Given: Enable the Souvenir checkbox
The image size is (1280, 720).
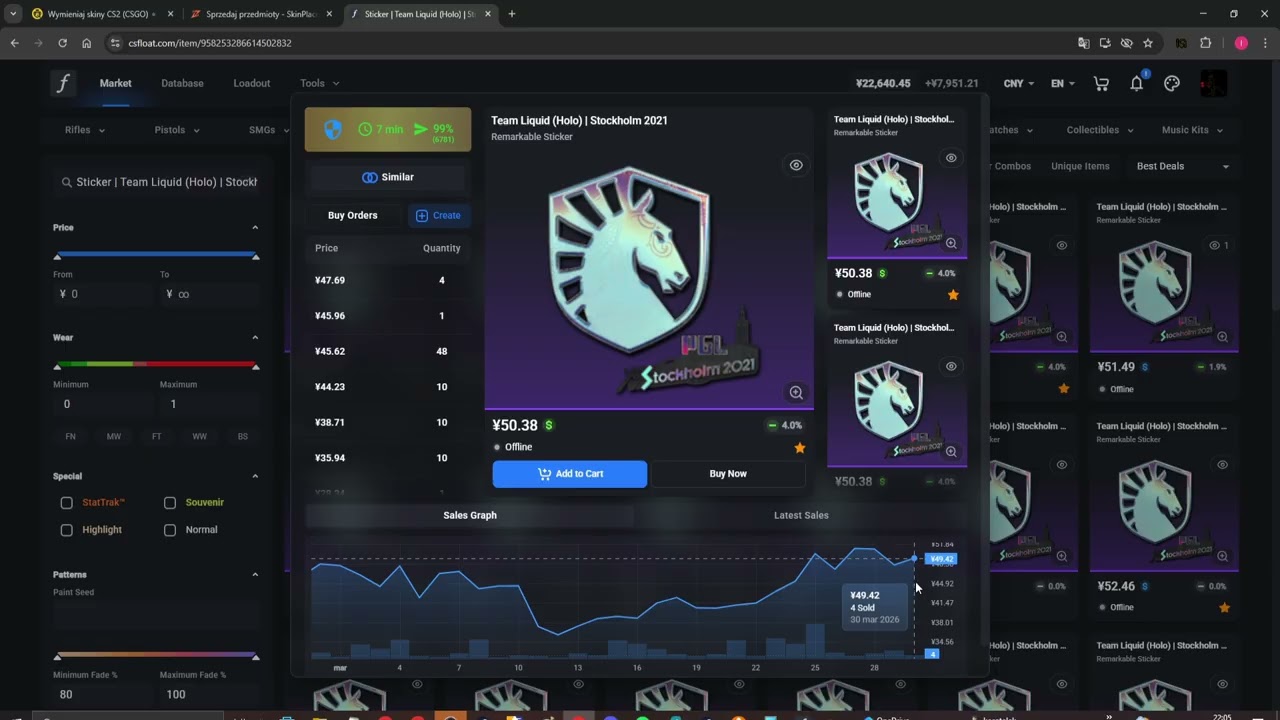Looking at the screenshot, I should [x=170, y=503].
